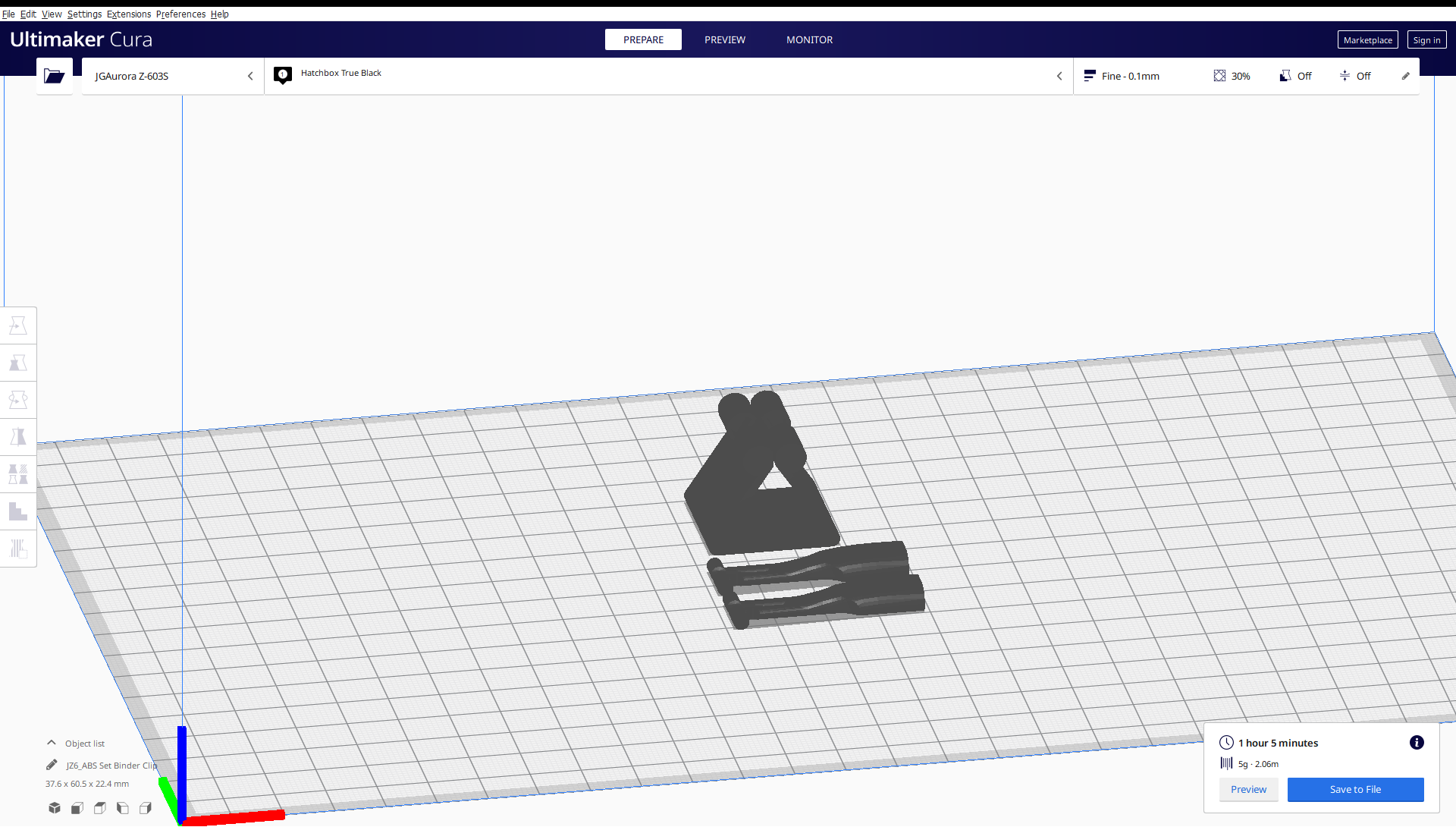Click the Save to File button
This screenshot has width=1456, height=827.
tap(1355, 789)
